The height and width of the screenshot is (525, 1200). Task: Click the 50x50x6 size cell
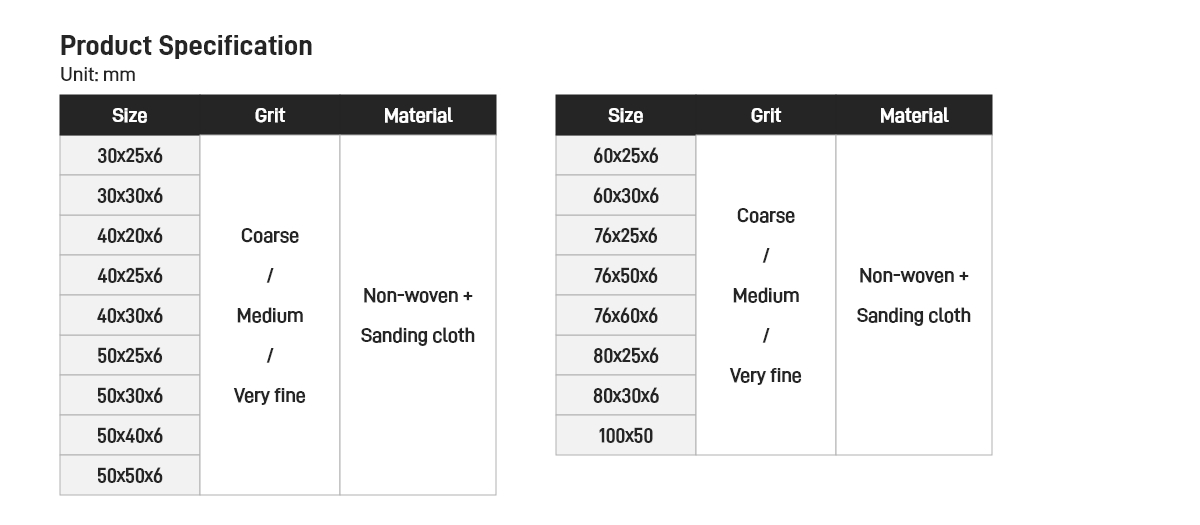tap(129, 476)
